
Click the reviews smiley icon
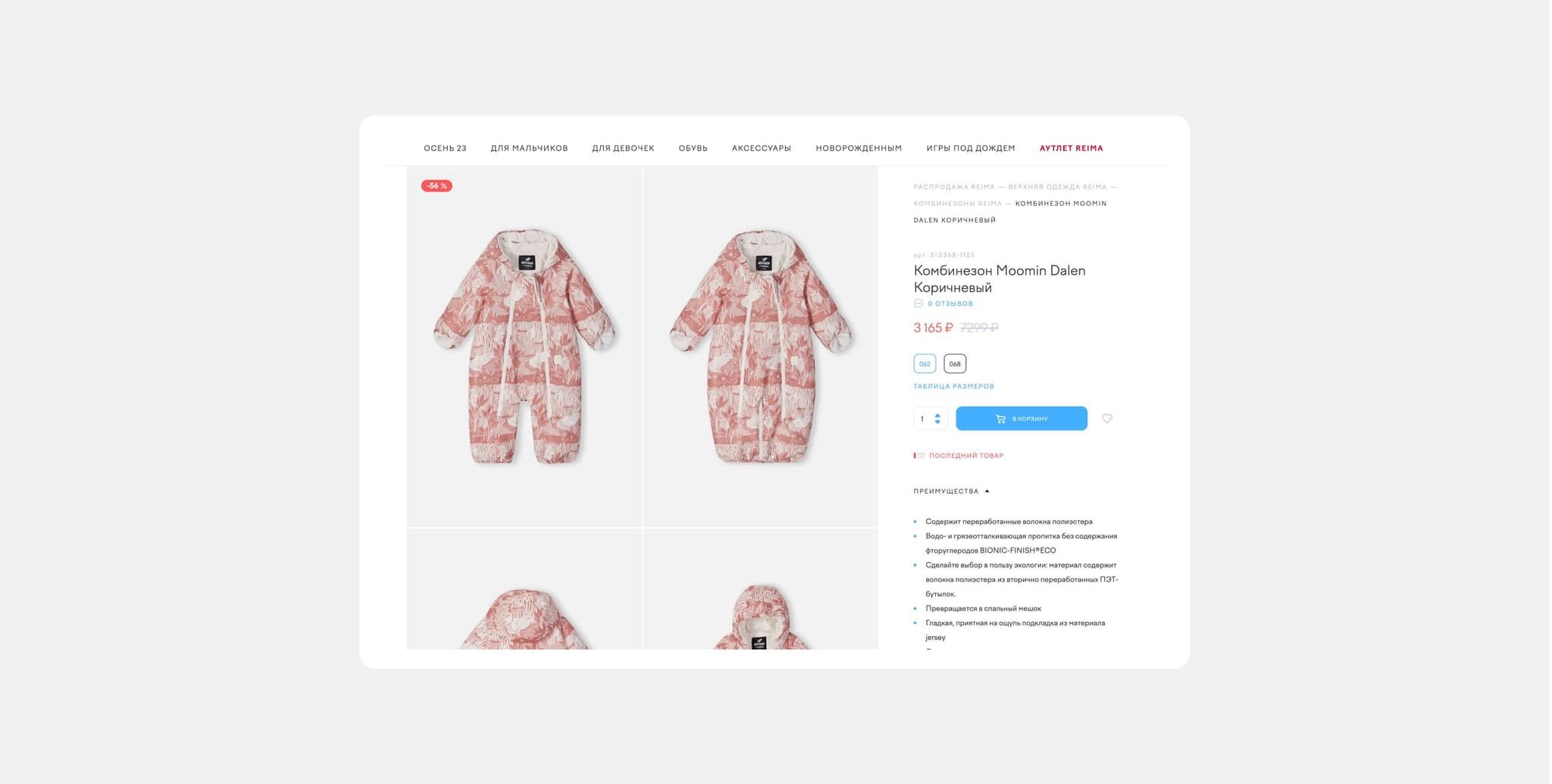coord(918,303)
